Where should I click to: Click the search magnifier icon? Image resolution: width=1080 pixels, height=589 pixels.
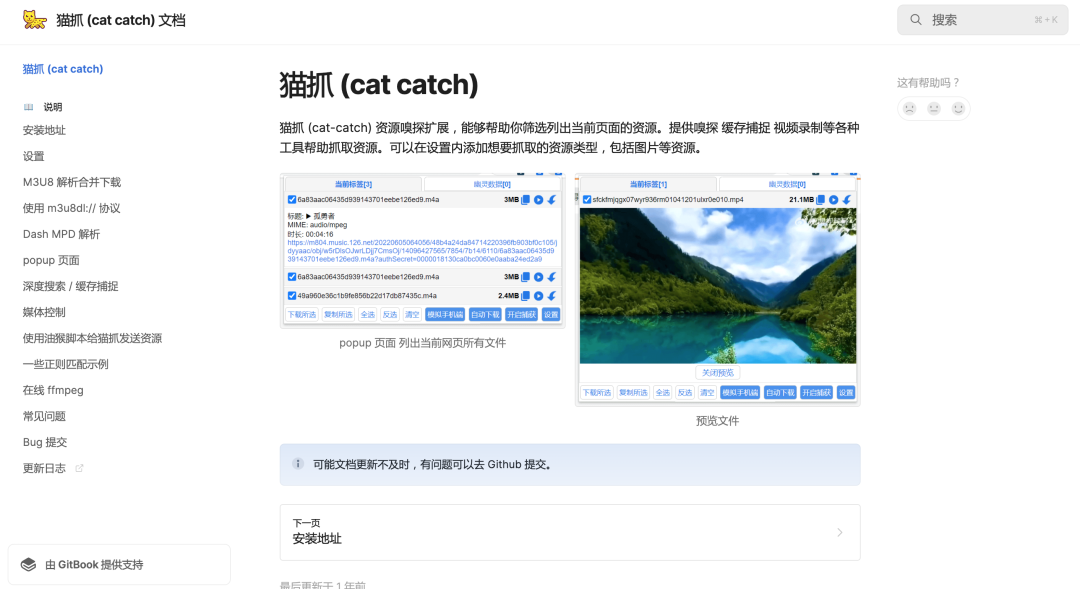point(915,20)
